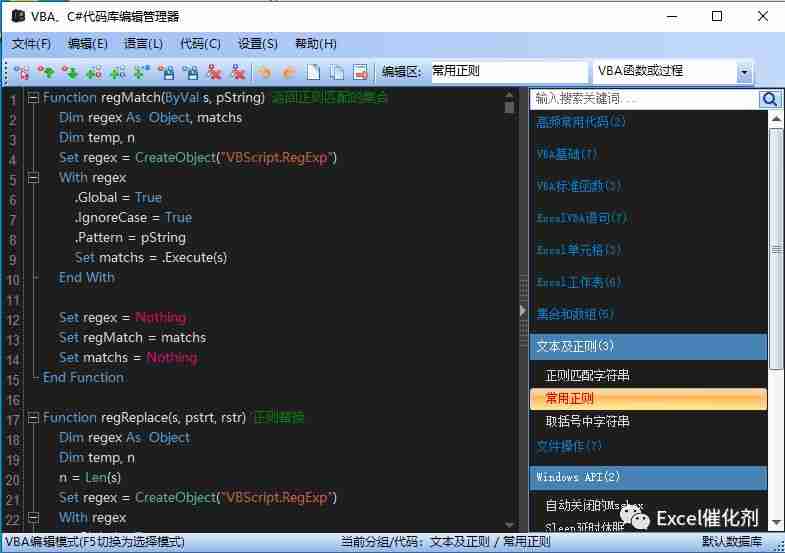Select the 取括号中字符串 code entry
Viewport: 785px width, 553px height.
coord(587,422)
